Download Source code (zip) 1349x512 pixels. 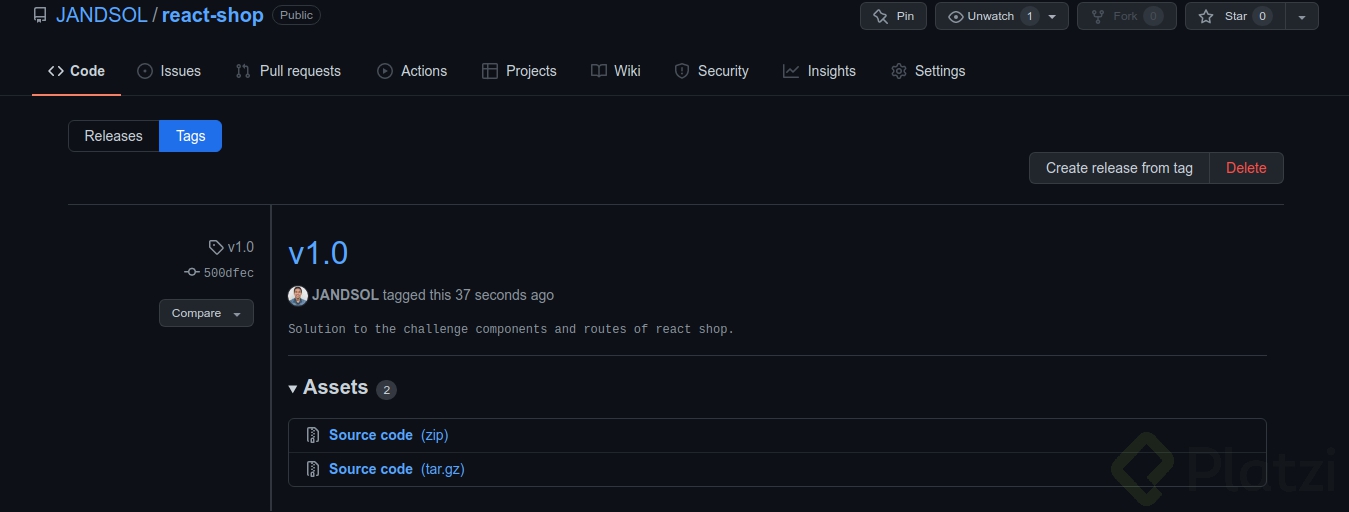tap(388, 435)
